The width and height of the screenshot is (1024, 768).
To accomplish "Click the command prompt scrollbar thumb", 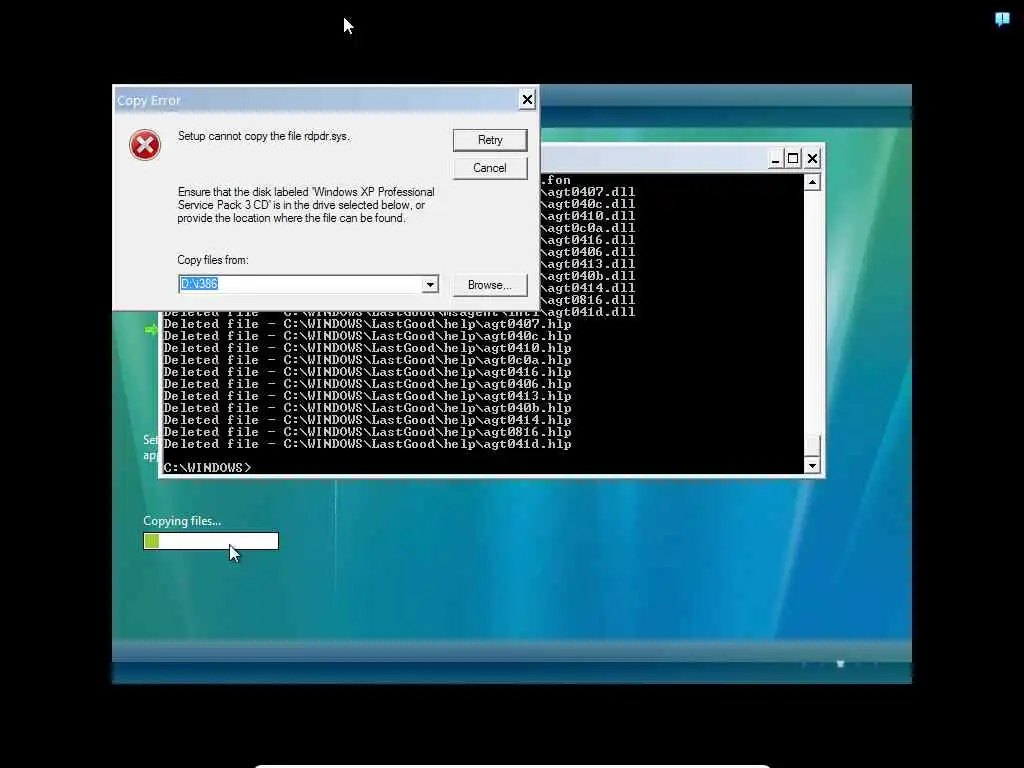I will pos(812,445).
